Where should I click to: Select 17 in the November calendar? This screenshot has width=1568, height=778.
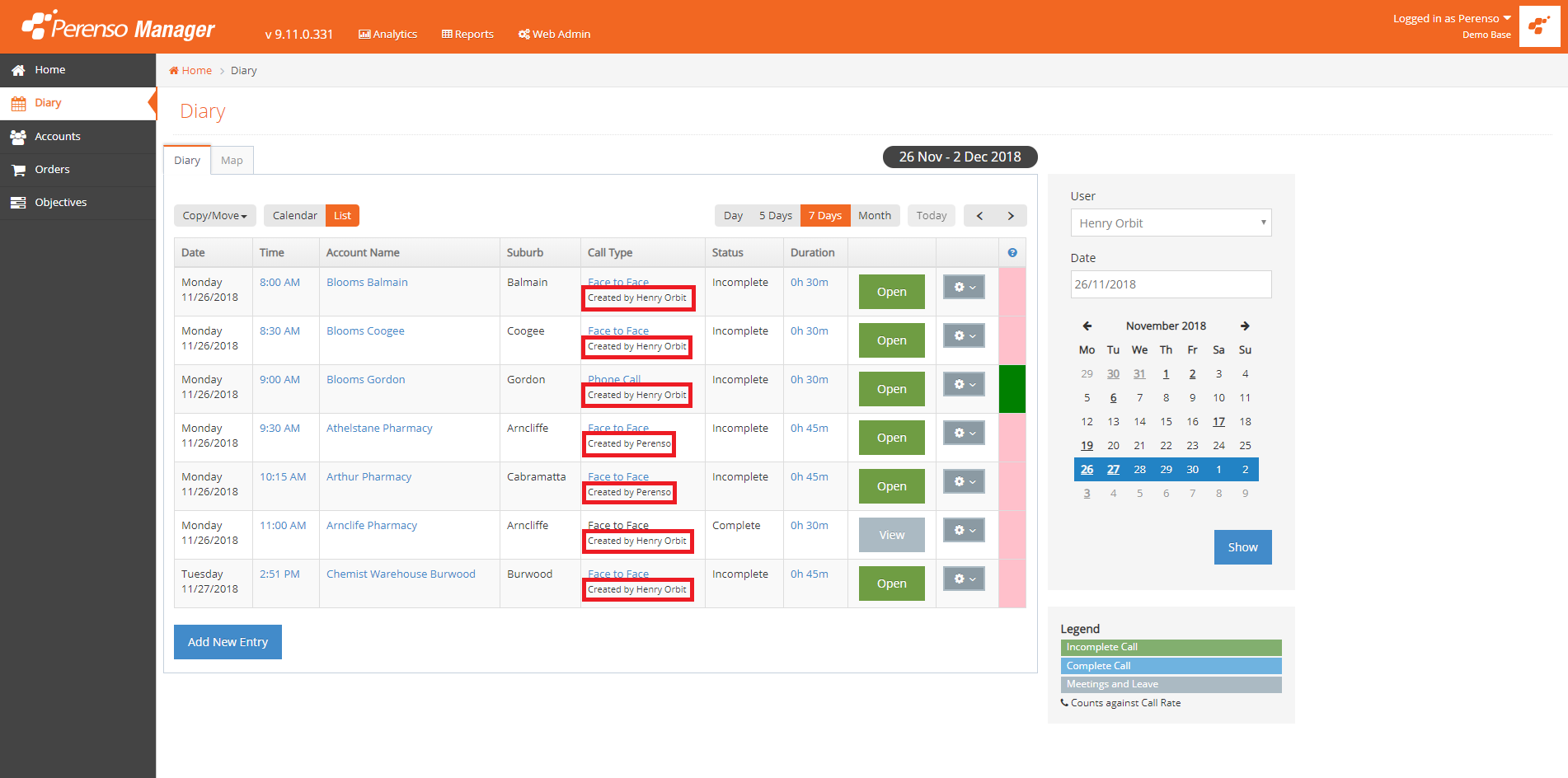(1218, 422)
